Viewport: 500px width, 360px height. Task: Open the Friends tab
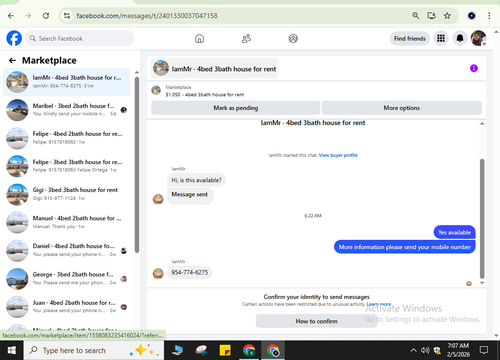pyautogui.click(x=246, y=39)
